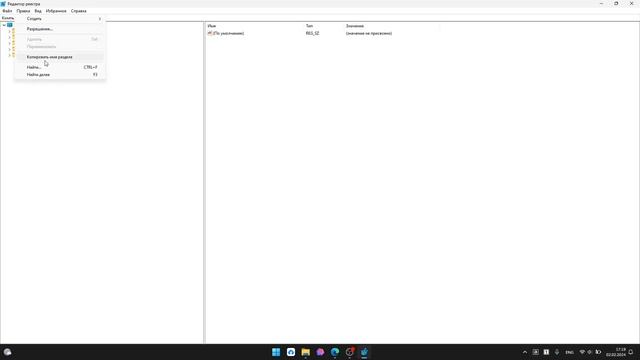
Task: Open the Справка menu
Action: coord(78,11)
